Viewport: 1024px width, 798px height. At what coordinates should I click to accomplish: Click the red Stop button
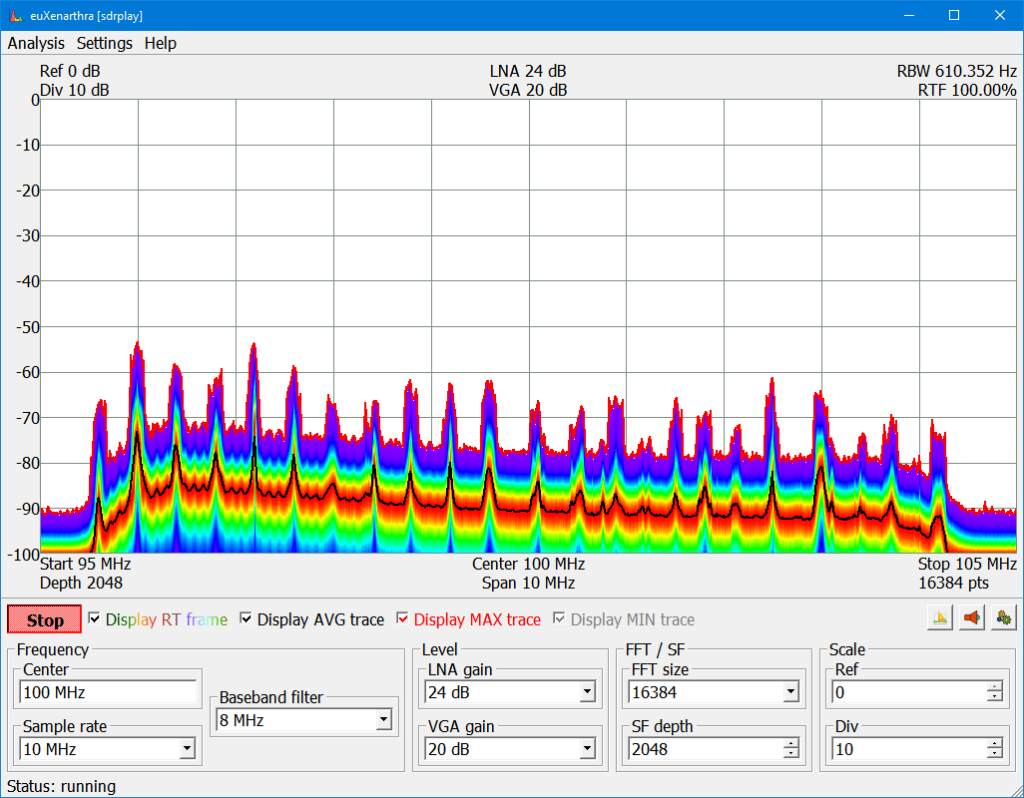(x=44, y=620)
